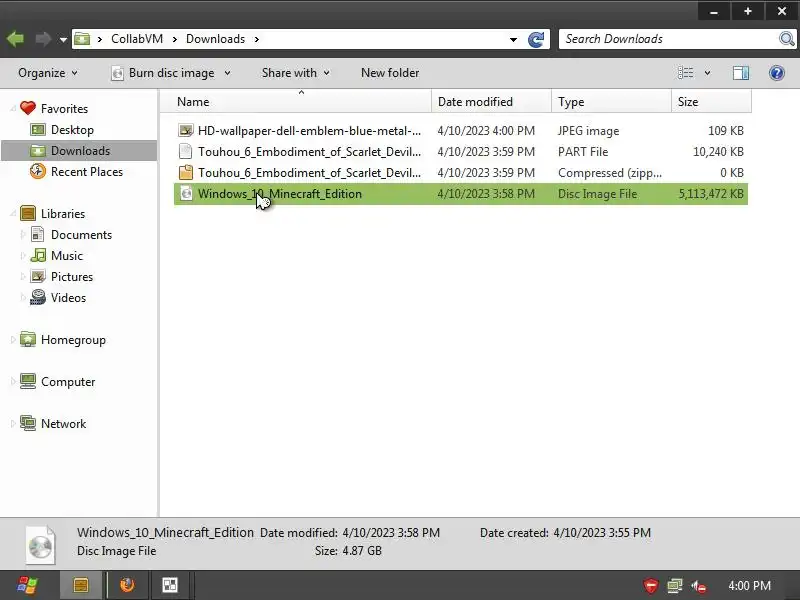
Task: Select Downloads in the address breadcrumb
Action: [215, 39]
